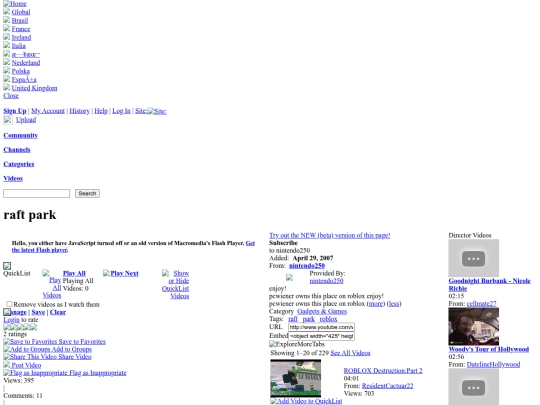Expand description with more link
540x405 pixels.
click(376, 304)
